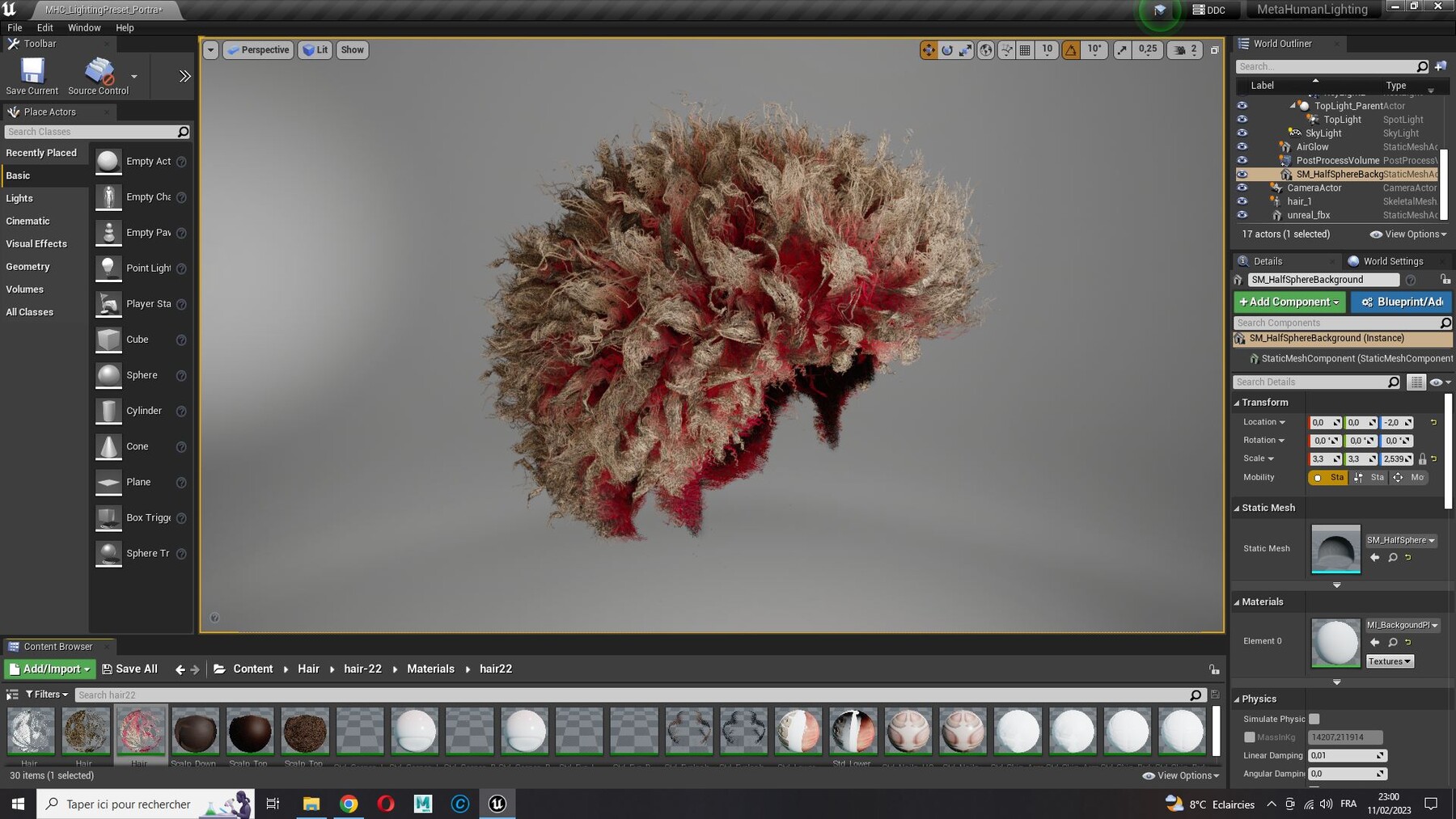
Task: Open Source Control from the toolbar
Action: [99, 72]
